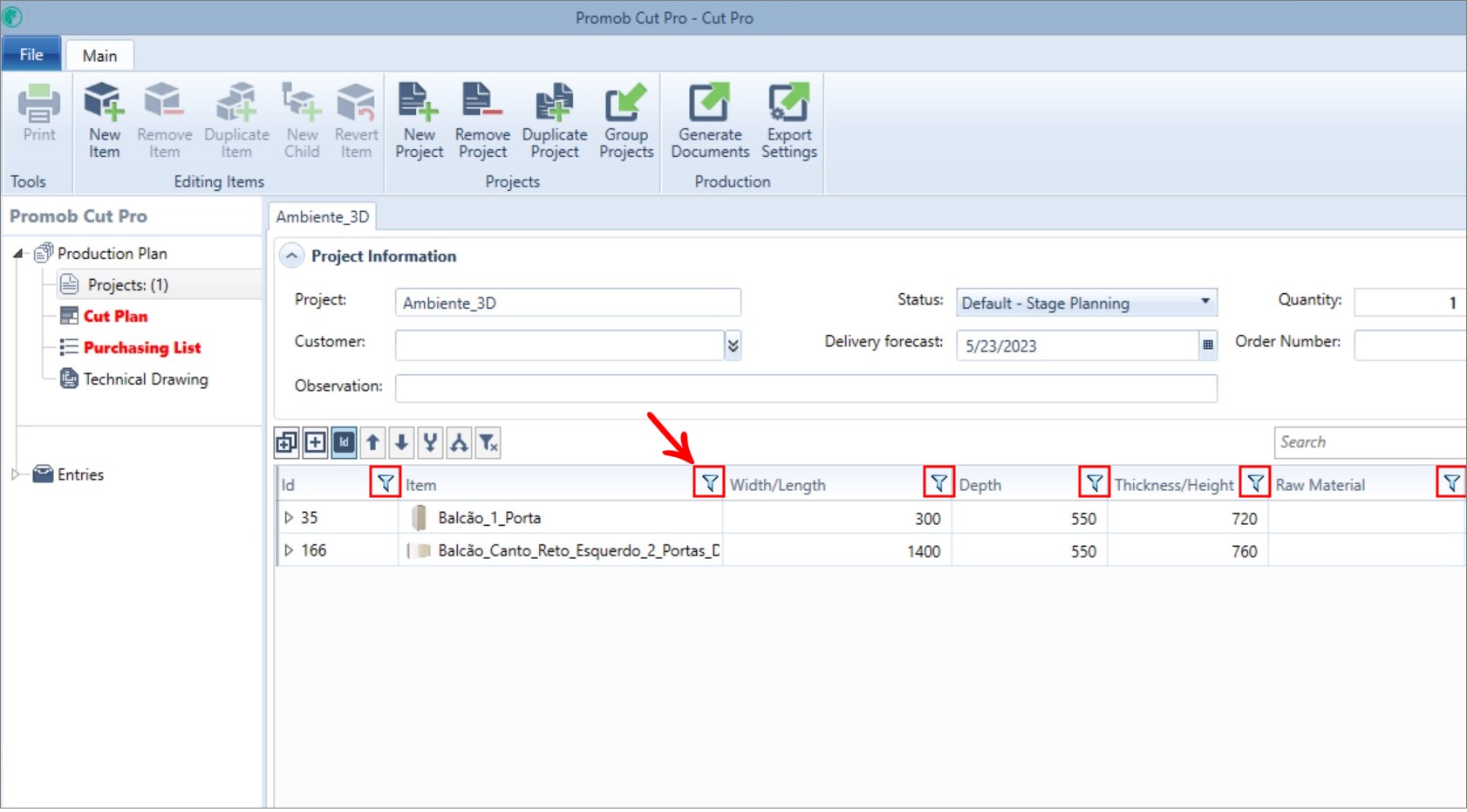Click the Print tool icon

pos(39,113)
